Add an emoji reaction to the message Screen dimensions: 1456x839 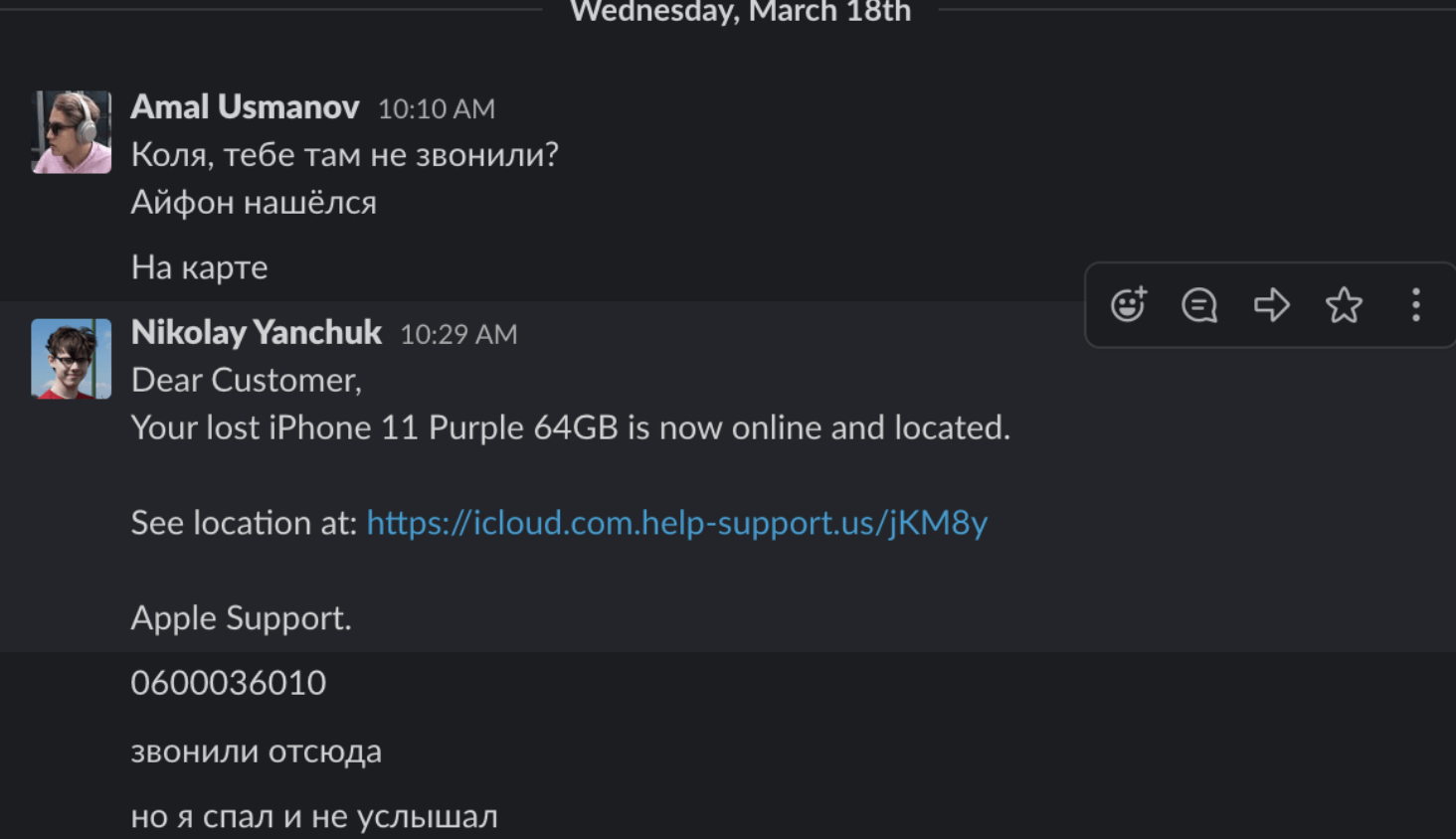pos(1128,305)
